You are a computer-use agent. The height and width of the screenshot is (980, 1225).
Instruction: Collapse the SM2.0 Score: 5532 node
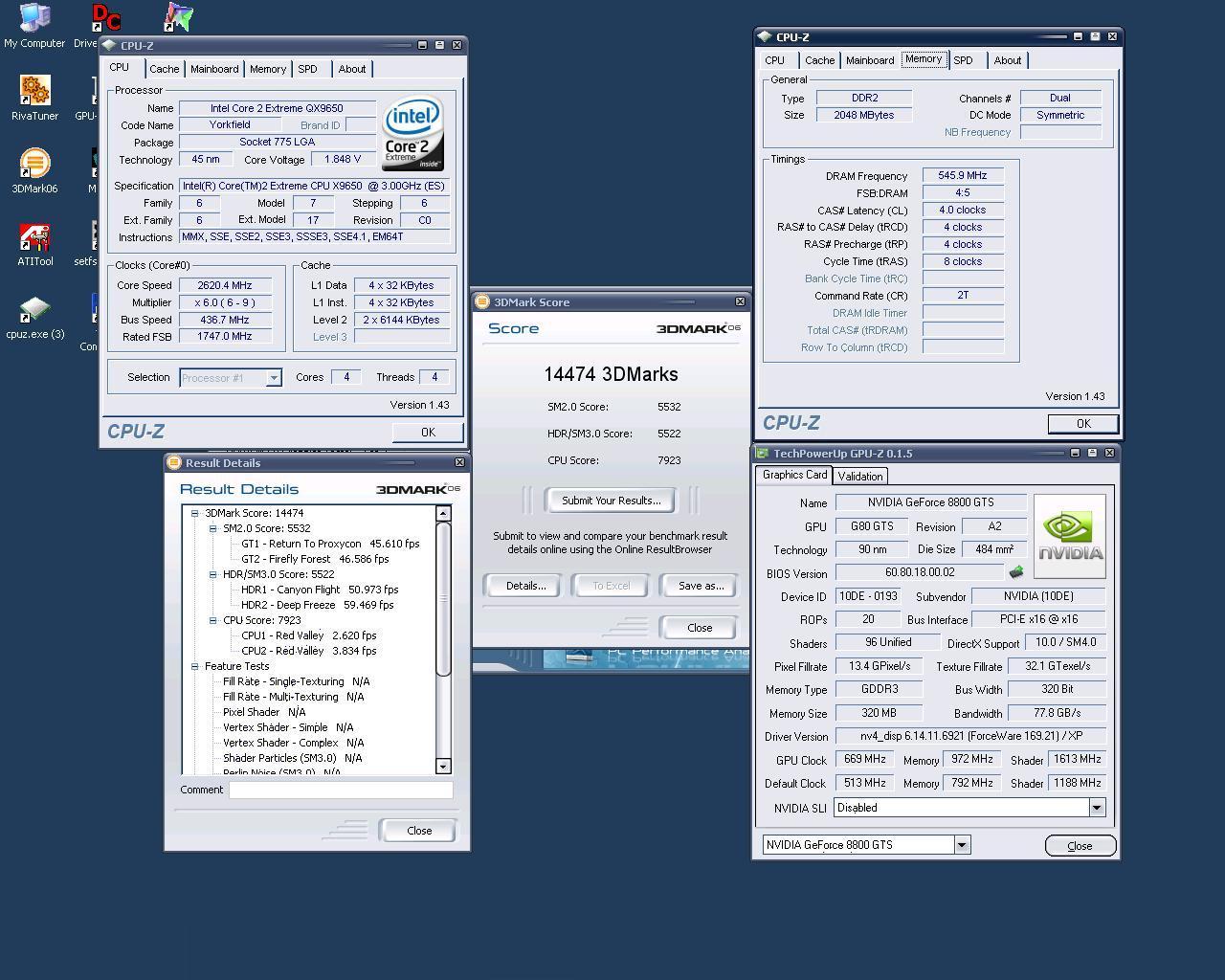pyautogui.click(x=212, y=528)
